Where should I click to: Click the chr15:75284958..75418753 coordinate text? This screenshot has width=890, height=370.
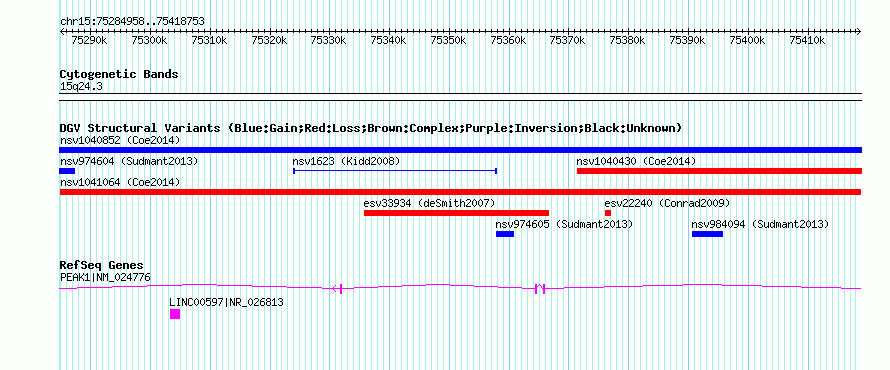(132, 22)
